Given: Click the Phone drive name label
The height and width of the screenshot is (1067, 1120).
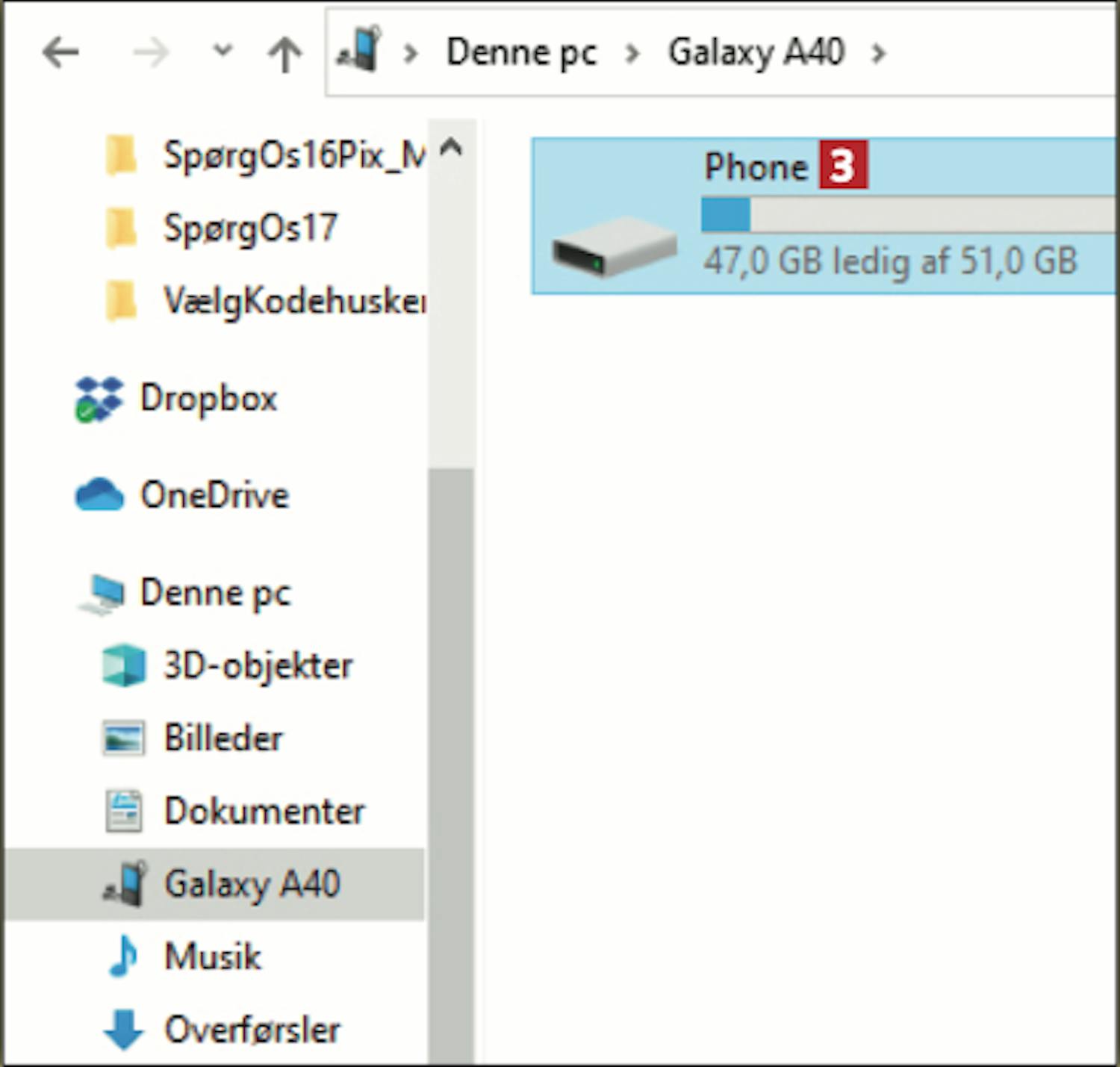Looking at the screenshot, I should coord(756,167).
